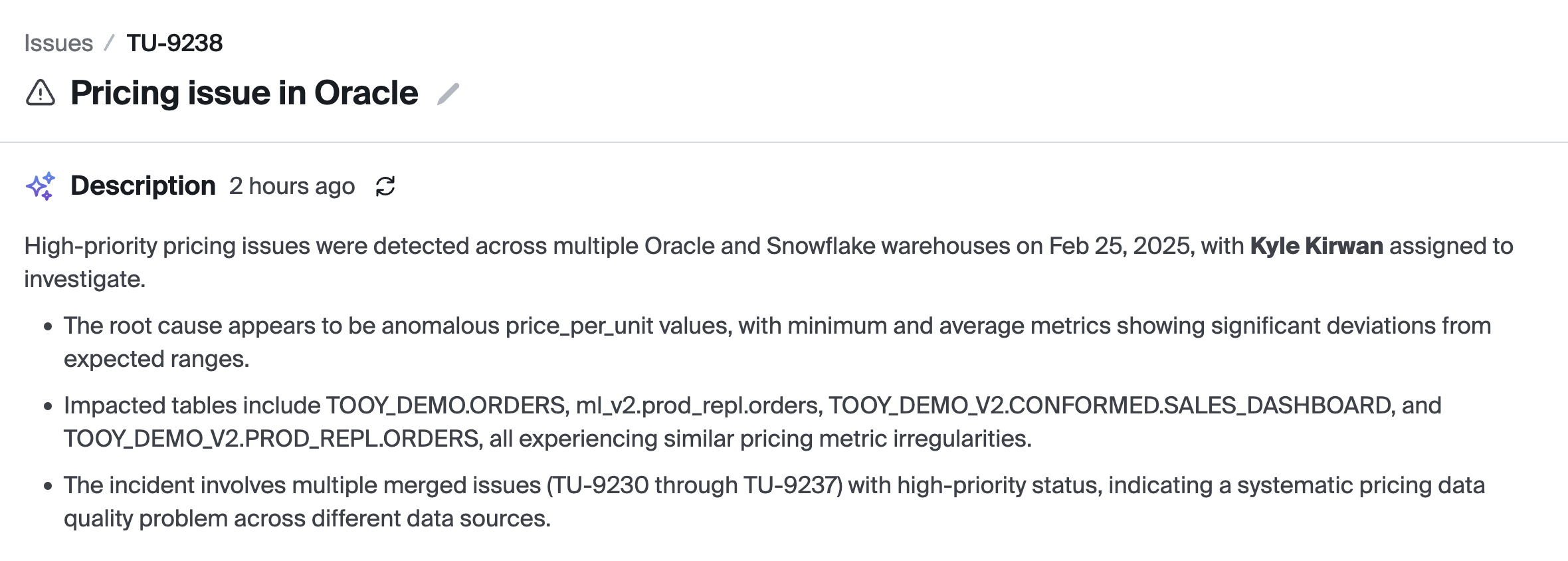Click the TOOY_DEMO_V2.CONFORMED.SALES_DASHBOARD table name
This screenshot has width=1568, height=561.
click(1110, 405)
